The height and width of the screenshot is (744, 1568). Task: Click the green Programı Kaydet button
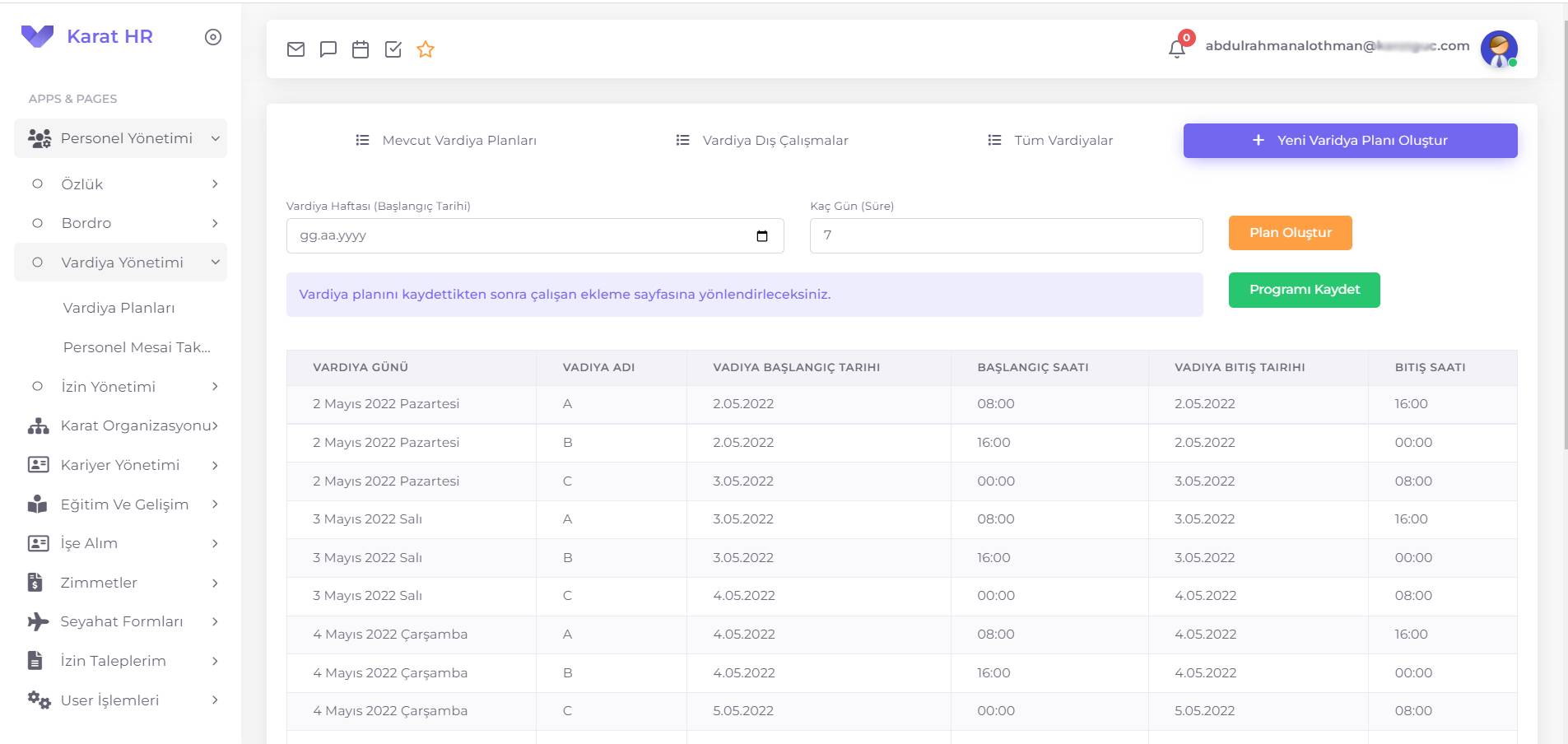click(1305, 289)
